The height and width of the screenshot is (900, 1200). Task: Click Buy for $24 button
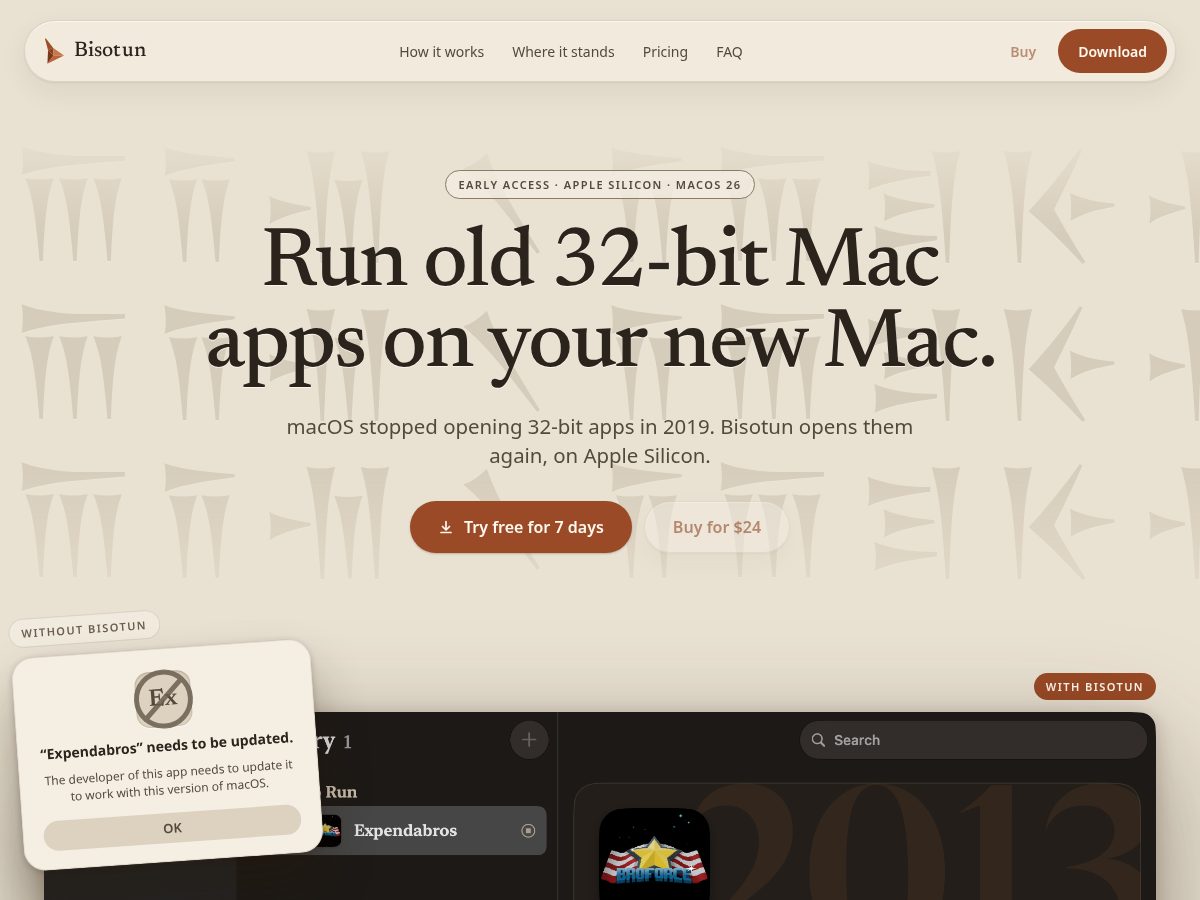(717, 527)
